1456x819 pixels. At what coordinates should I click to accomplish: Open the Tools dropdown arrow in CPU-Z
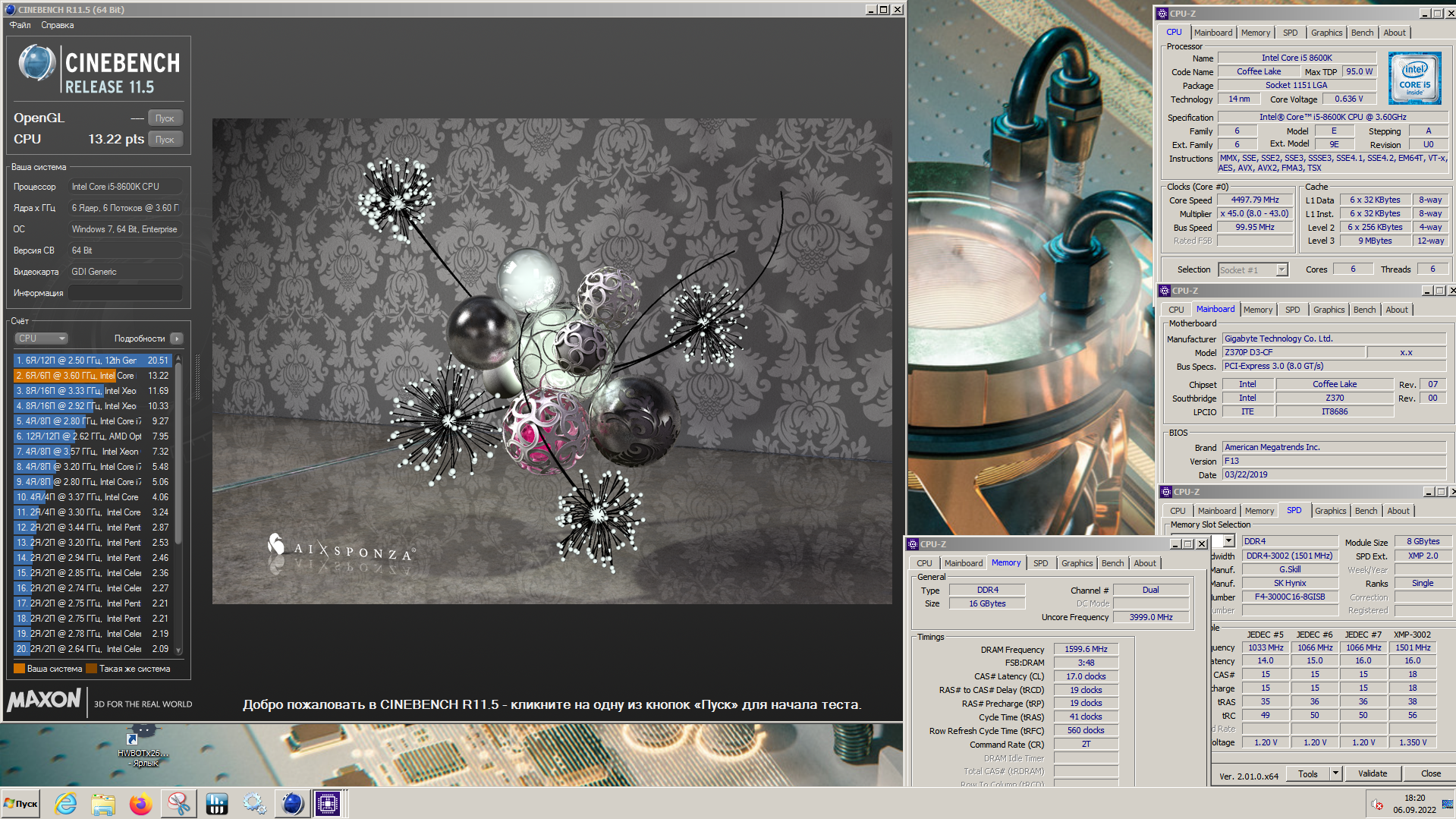click(x=1336, y=773)
